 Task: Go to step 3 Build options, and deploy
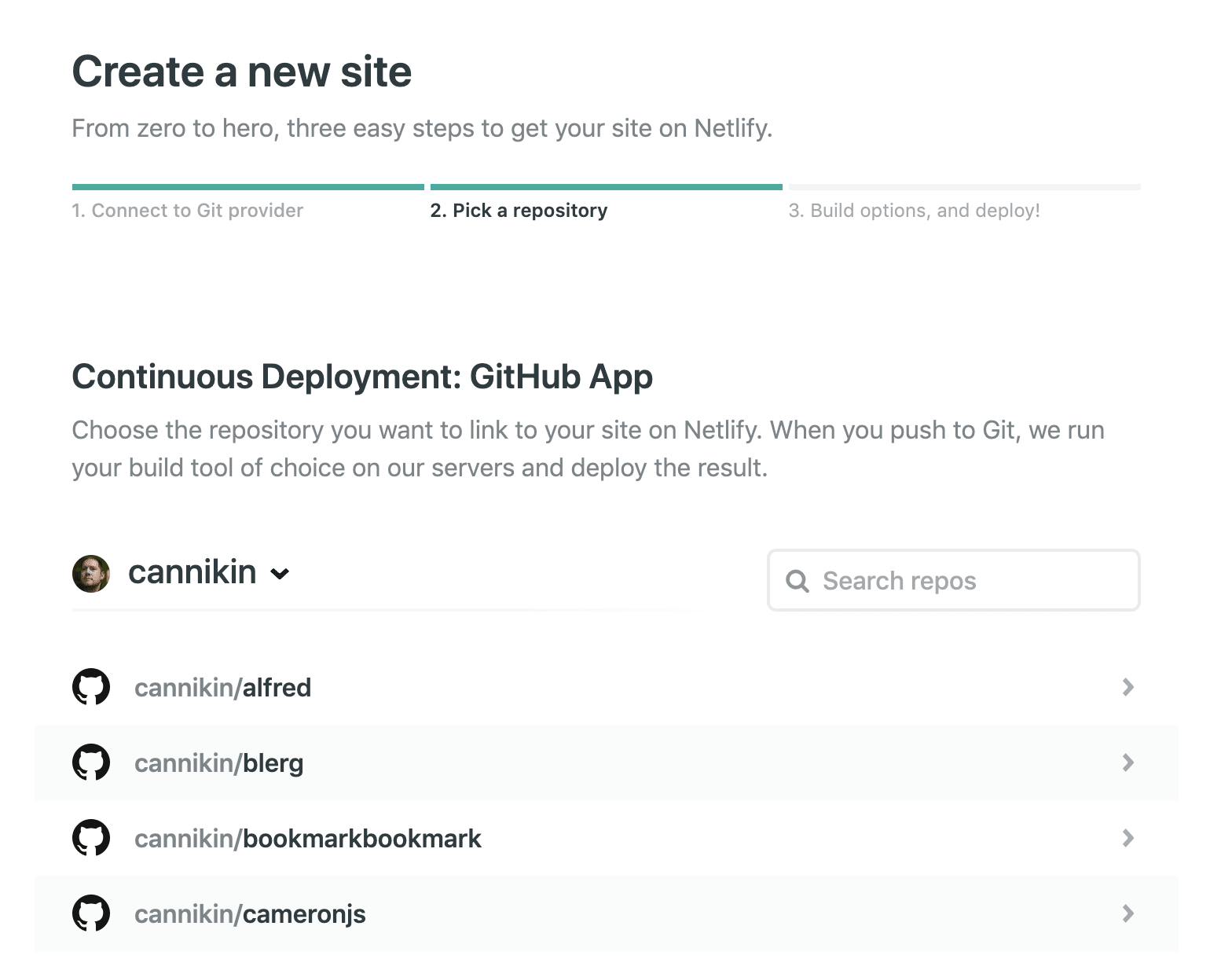point(914,211)
